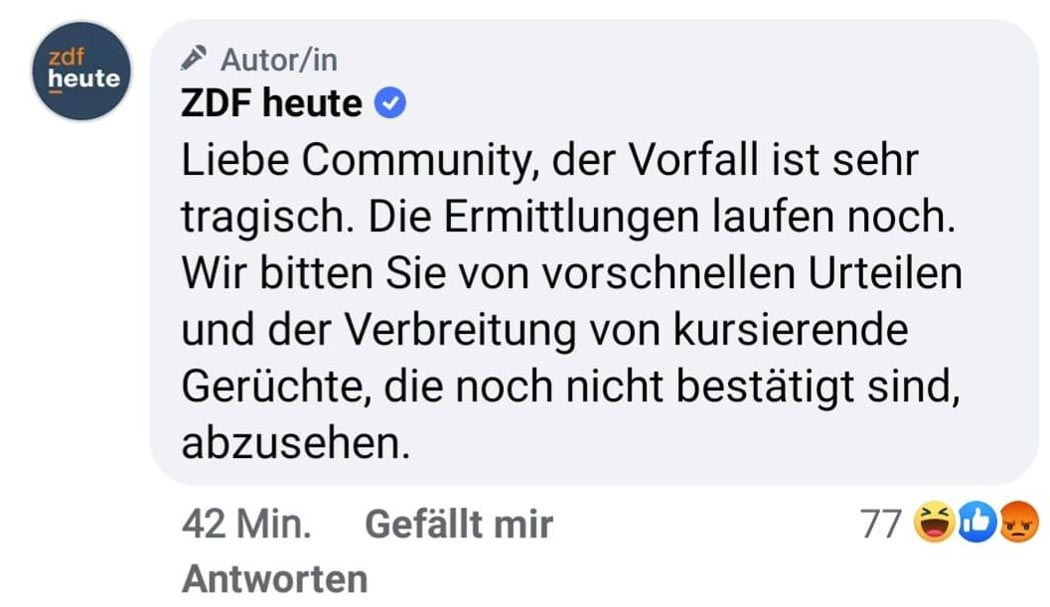
Task: Click the Autor/in label
Action: tap(279, 60)
